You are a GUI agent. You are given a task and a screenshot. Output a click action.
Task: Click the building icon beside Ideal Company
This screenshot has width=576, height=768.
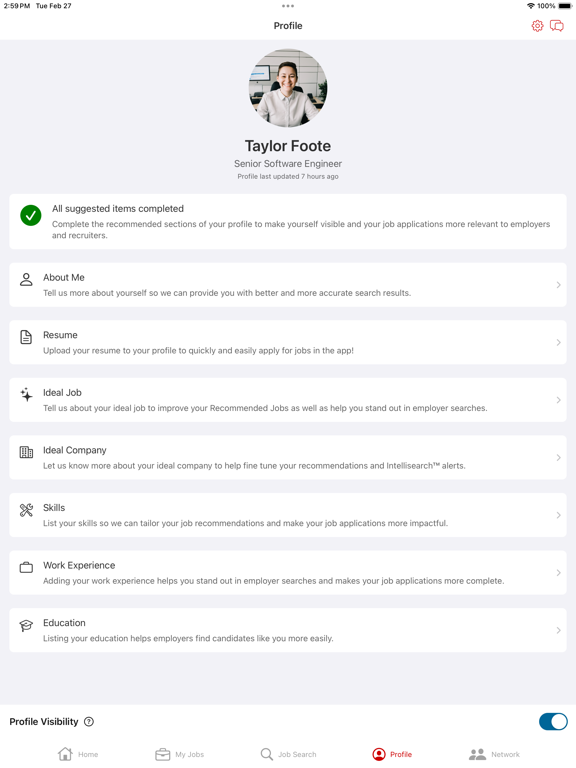point(26,452)
